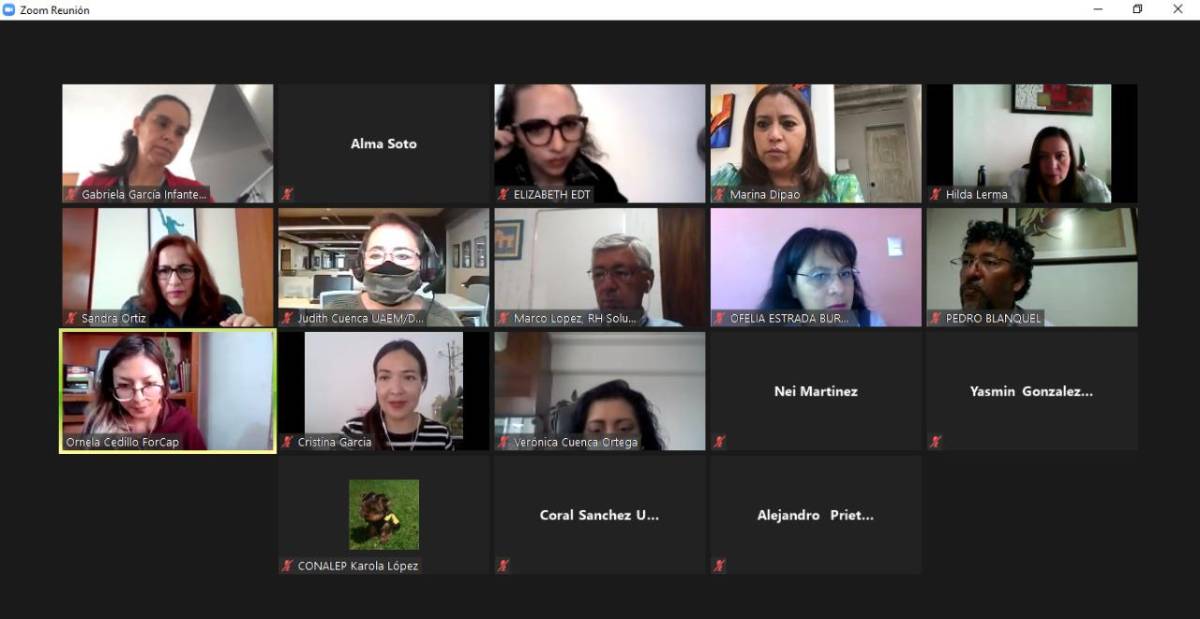
Task: Click the OFELIA ESTRADA name label
Action: point(789,318)
